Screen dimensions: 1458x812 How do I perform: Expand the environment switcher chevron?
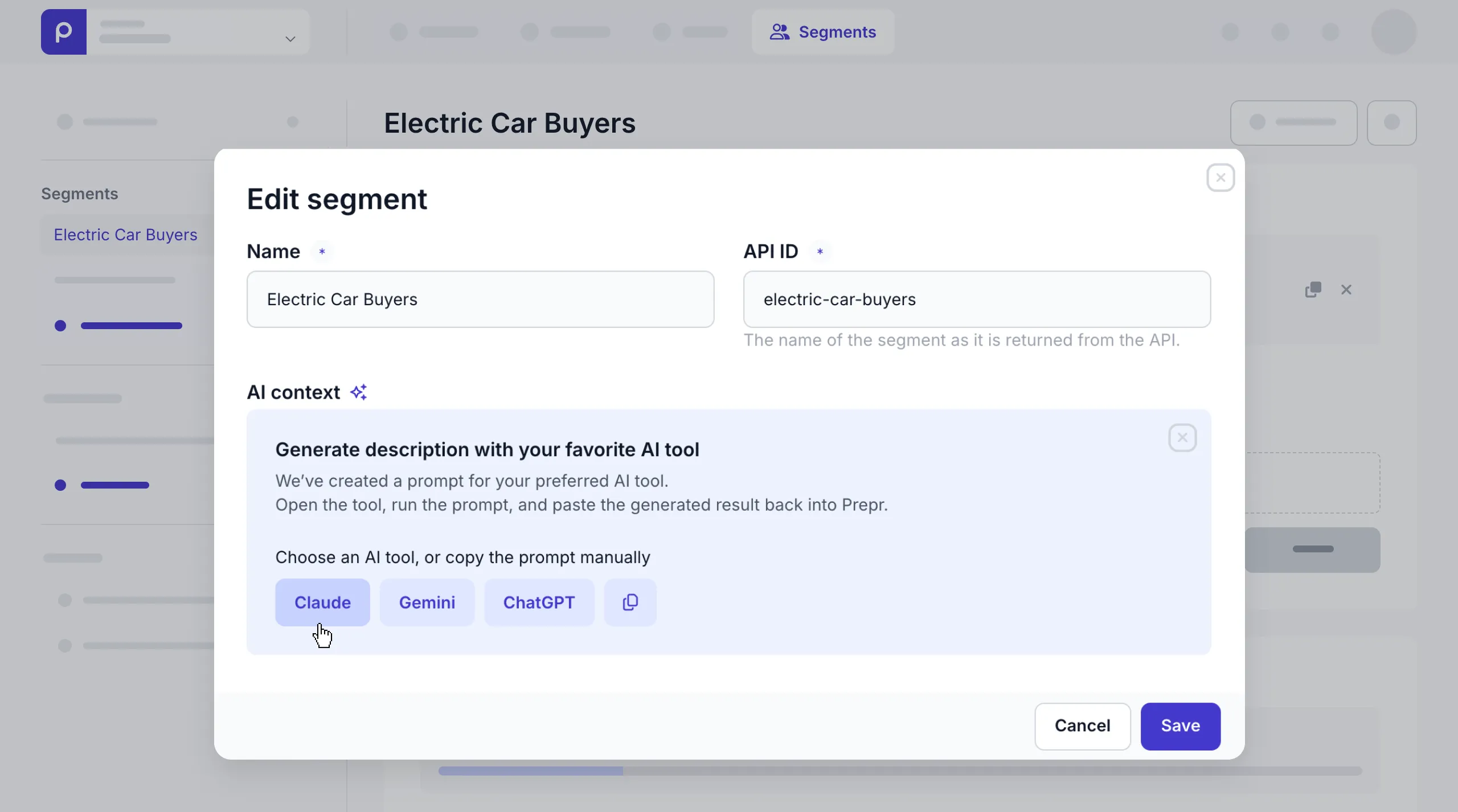[x=290, y=39]
